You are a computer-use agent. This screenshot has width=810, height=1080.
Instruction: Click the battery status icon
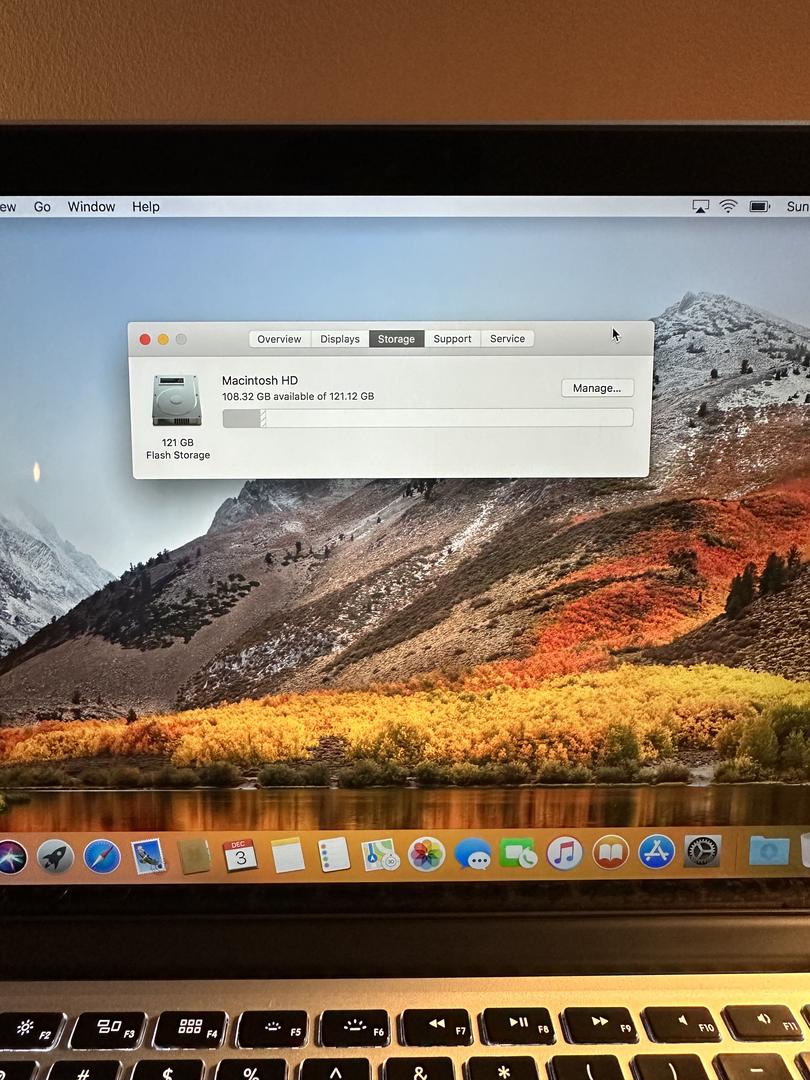[x=759, y=206]
